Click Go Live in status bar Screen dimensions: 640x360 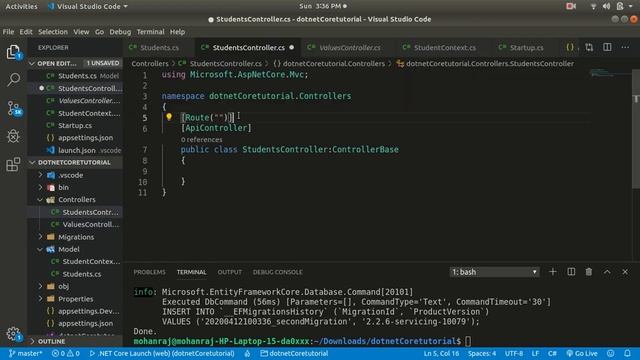point(582,353)
